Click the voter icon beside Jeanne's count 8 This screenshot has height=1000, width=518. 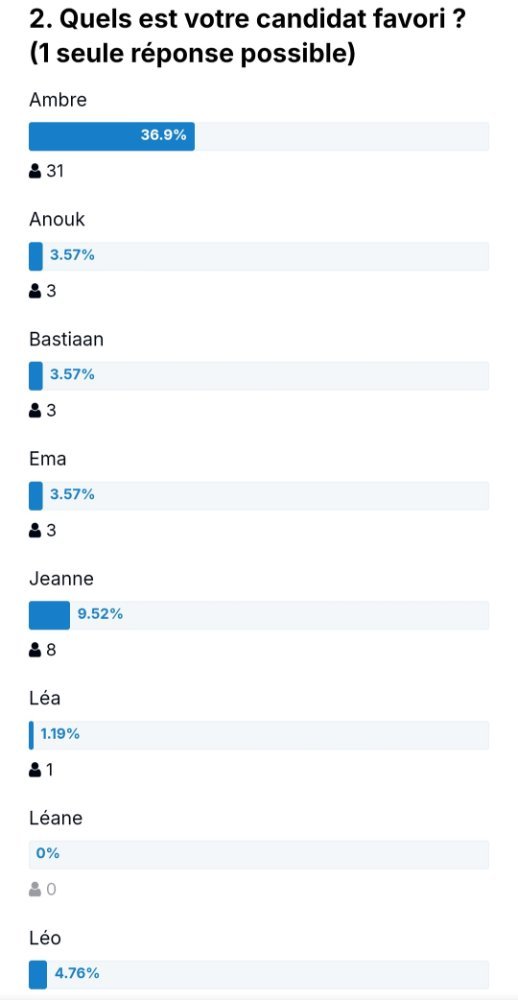point(35,651)
